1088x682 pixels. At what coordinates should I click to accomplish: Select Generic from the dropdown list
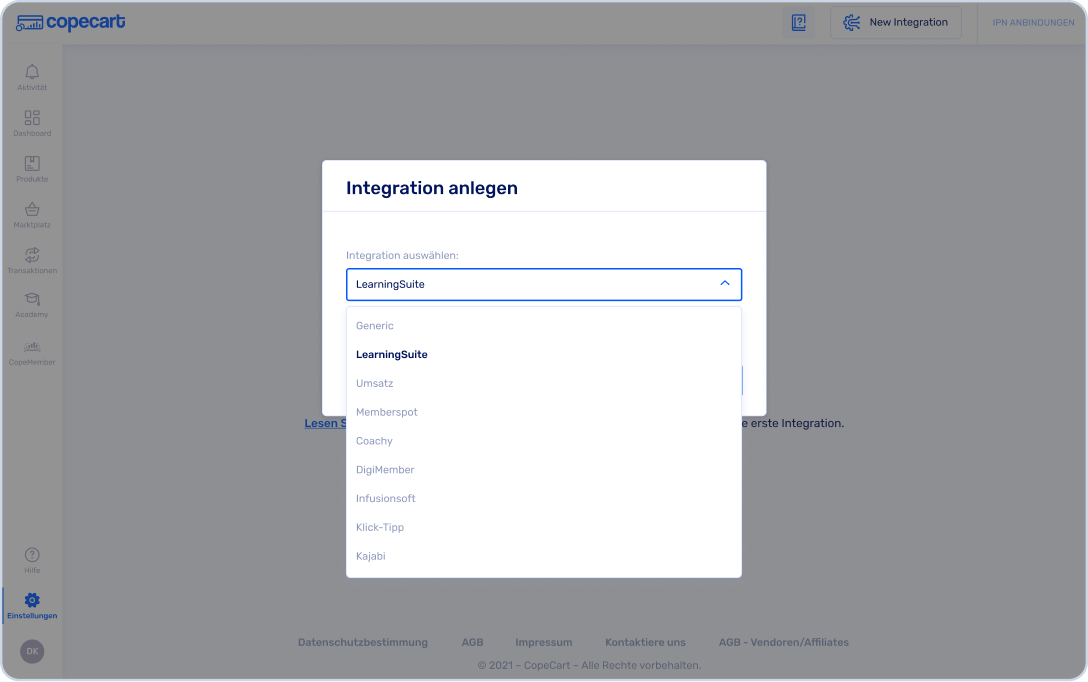544,325
